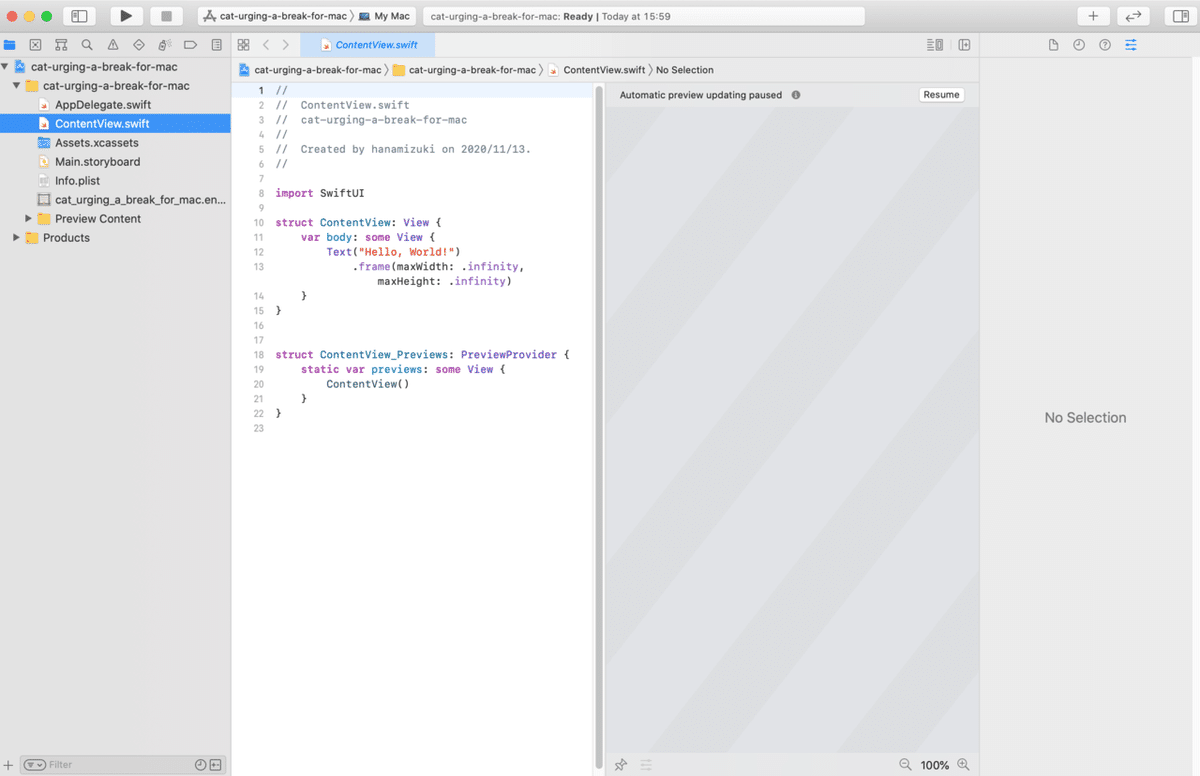This screenshot has width=1200, height=776.
Task: Pin the preview canvas
Action: pyautogui.click(x=621, y=765)
